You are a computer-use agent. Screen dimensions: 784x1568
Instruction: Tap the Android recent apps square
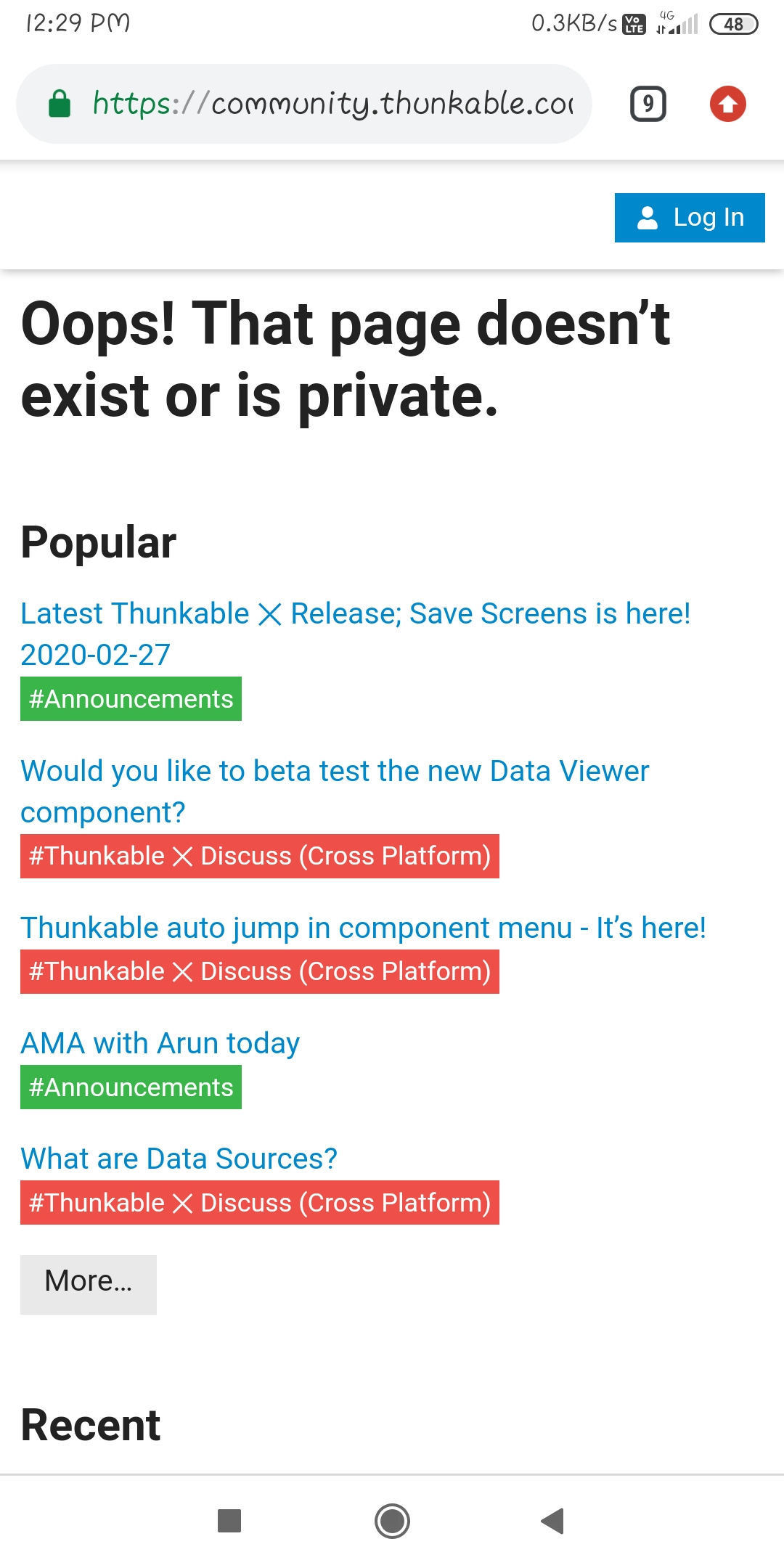[x=229, y=1520]
